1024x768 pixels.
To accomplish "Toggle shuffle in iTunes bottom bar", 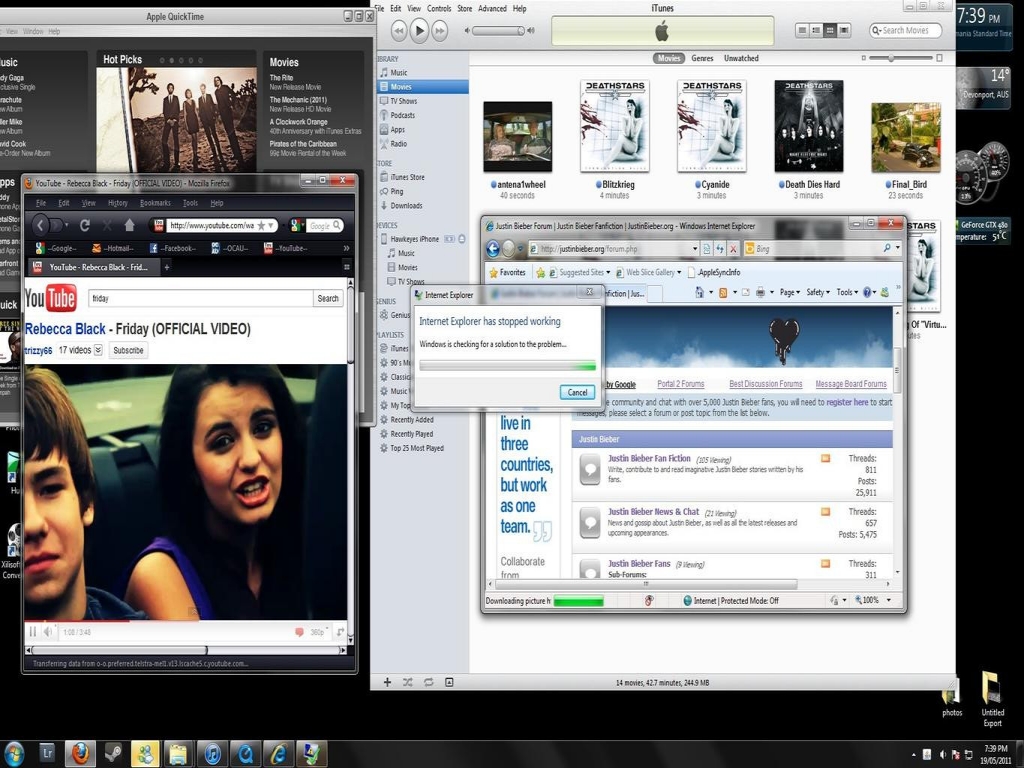I will [408, 682].
